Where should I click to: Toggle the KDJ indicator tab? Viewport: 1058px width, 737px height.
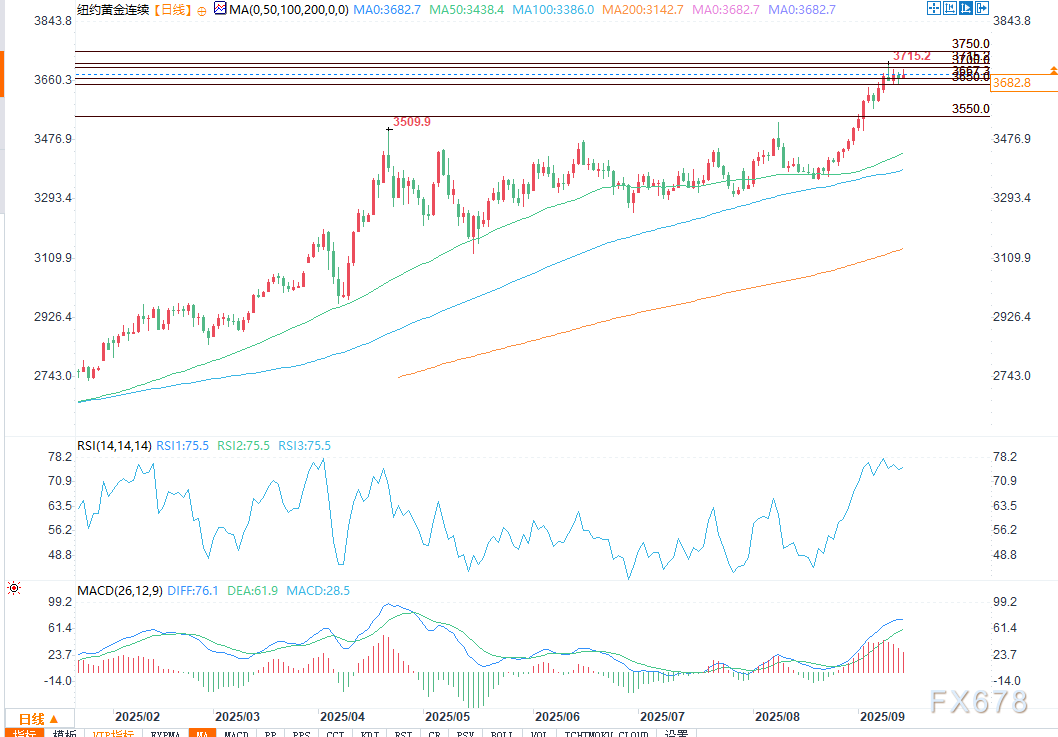coord(369,735)
